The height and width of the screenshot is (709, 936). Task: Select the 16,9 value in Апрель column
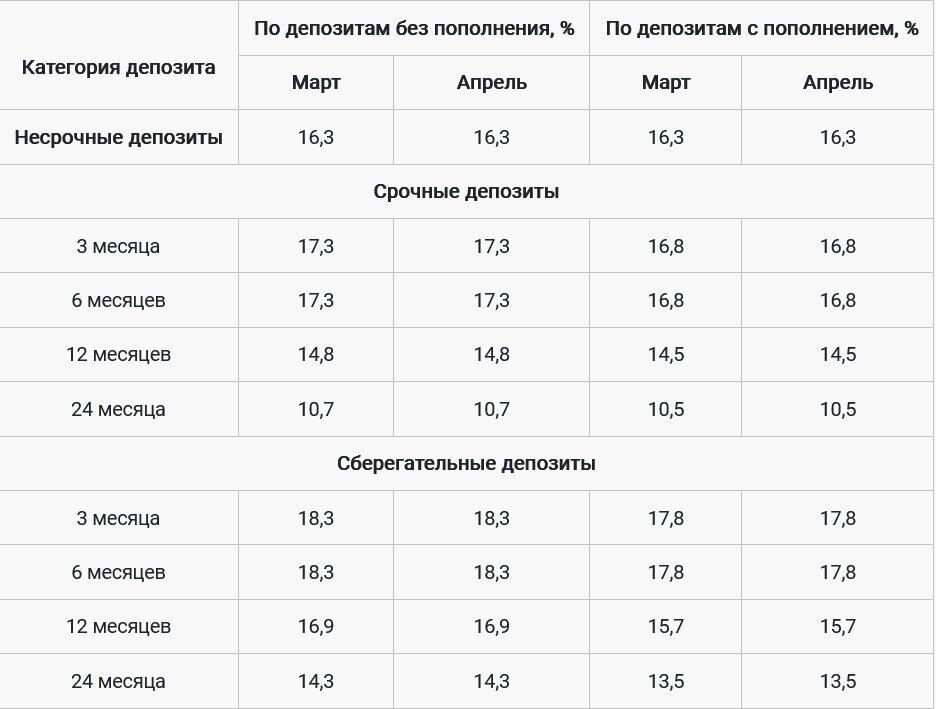coord(491,627)
